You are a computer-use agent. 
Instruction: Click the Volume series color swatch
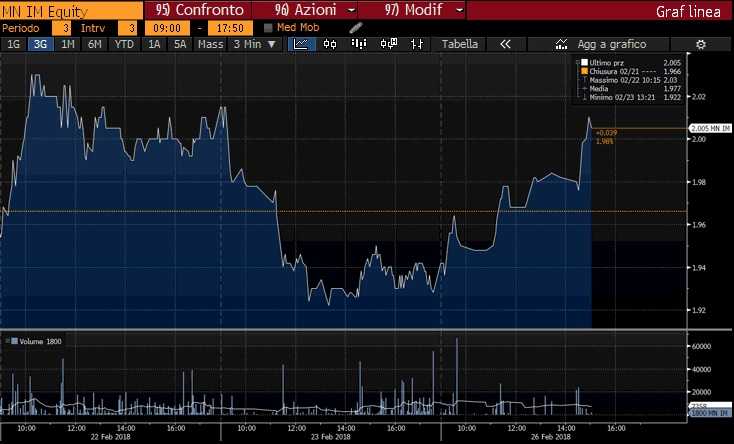(15, 341)
